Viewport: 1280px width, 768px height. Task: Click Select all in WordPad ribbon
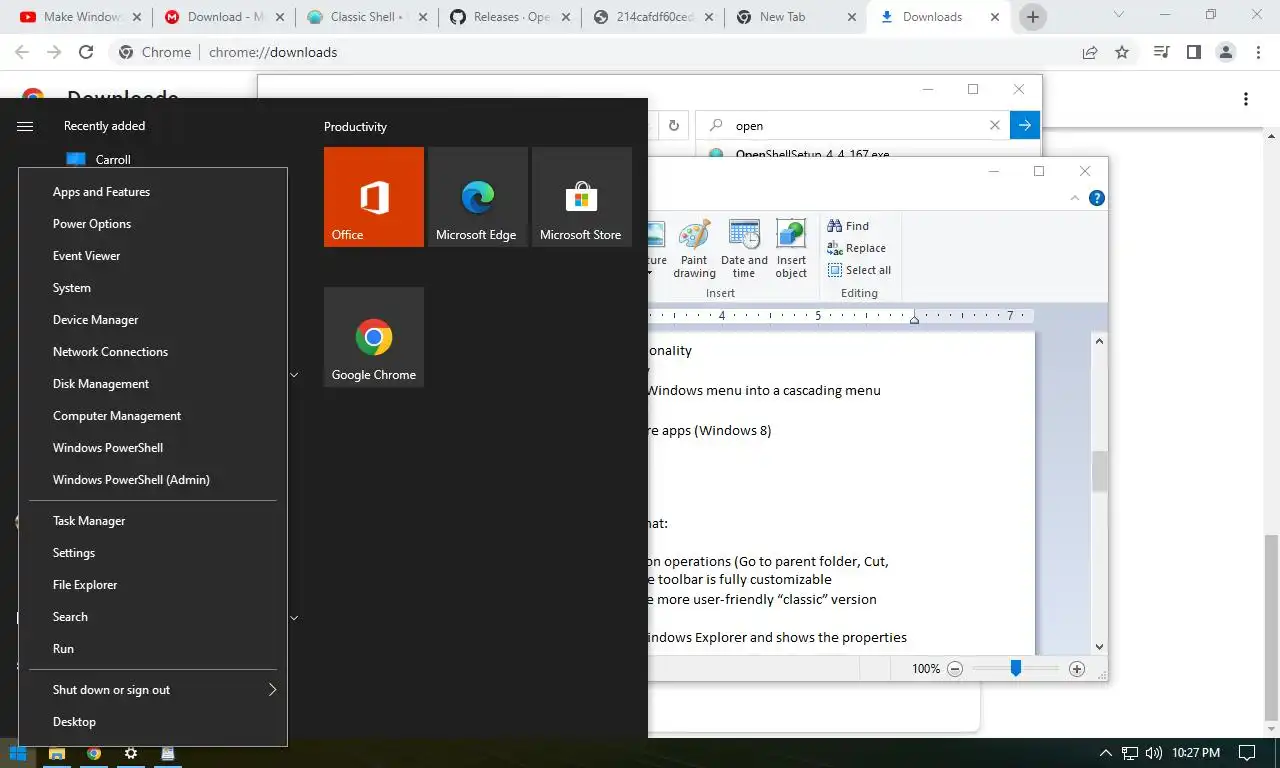pyautogui.click(x=859, y=270)
